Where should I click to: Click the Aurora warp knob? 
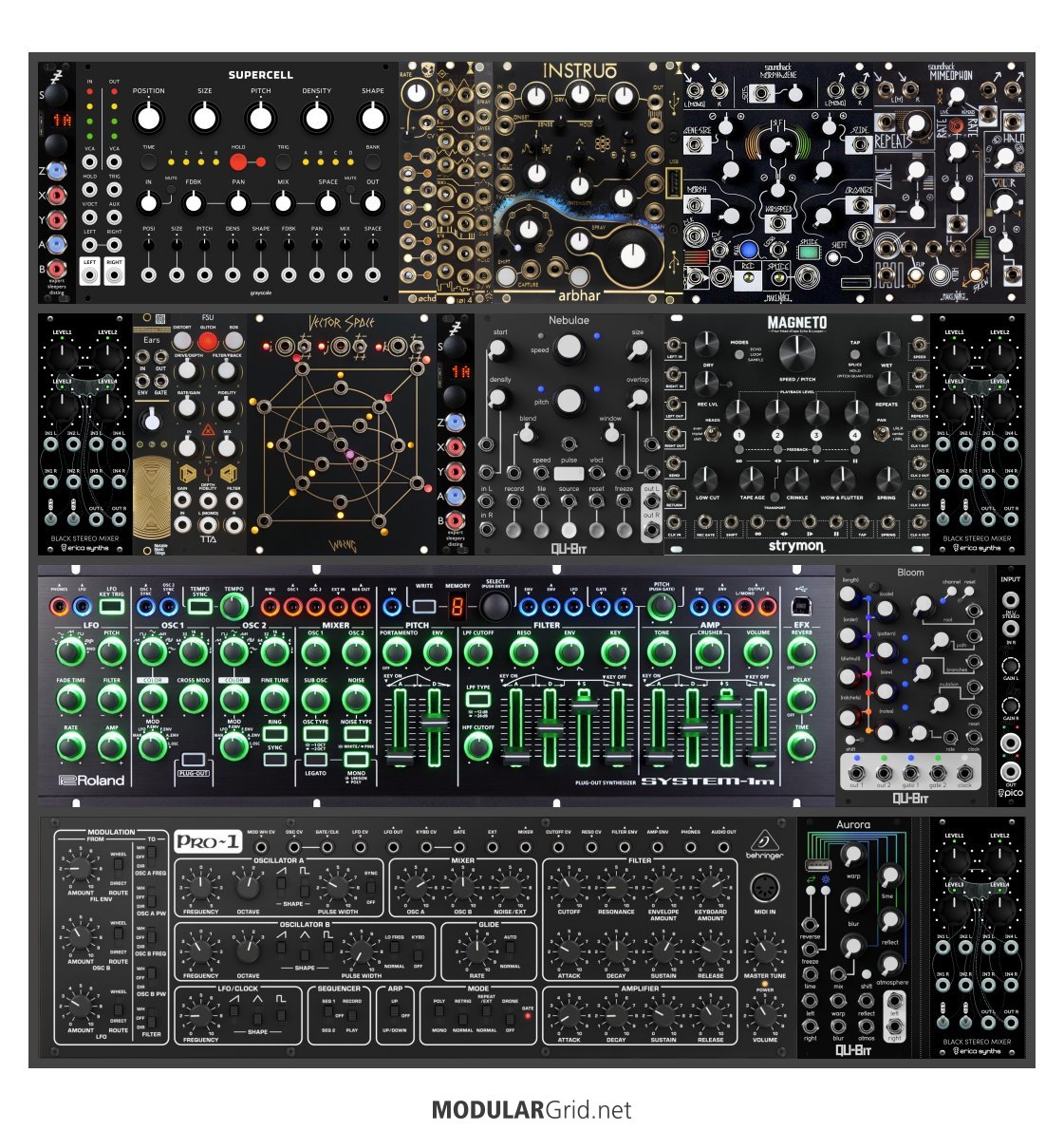[x=852, y=855]
